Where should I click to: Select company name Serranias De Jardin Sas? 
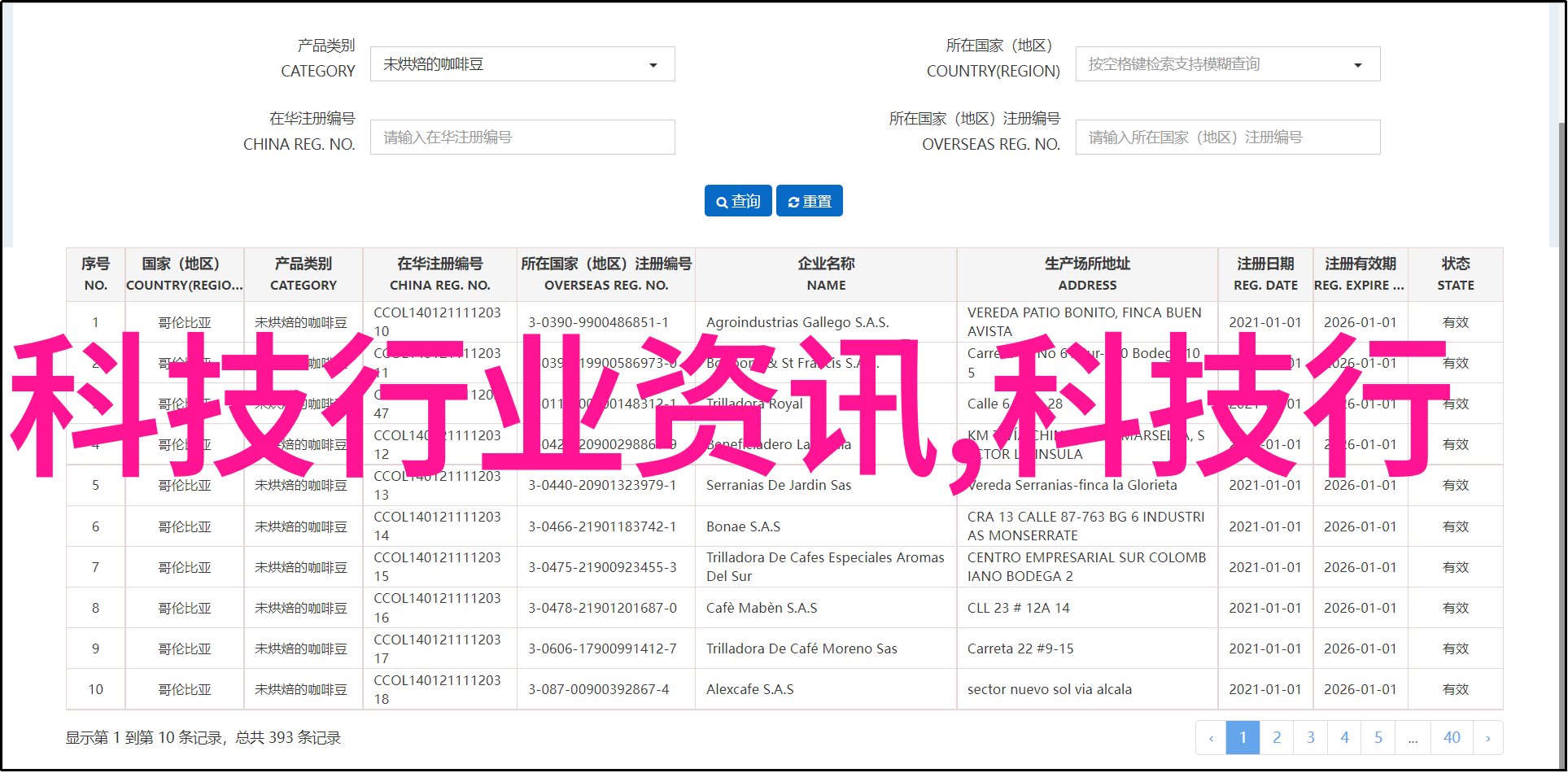click(x=779, y=485)
